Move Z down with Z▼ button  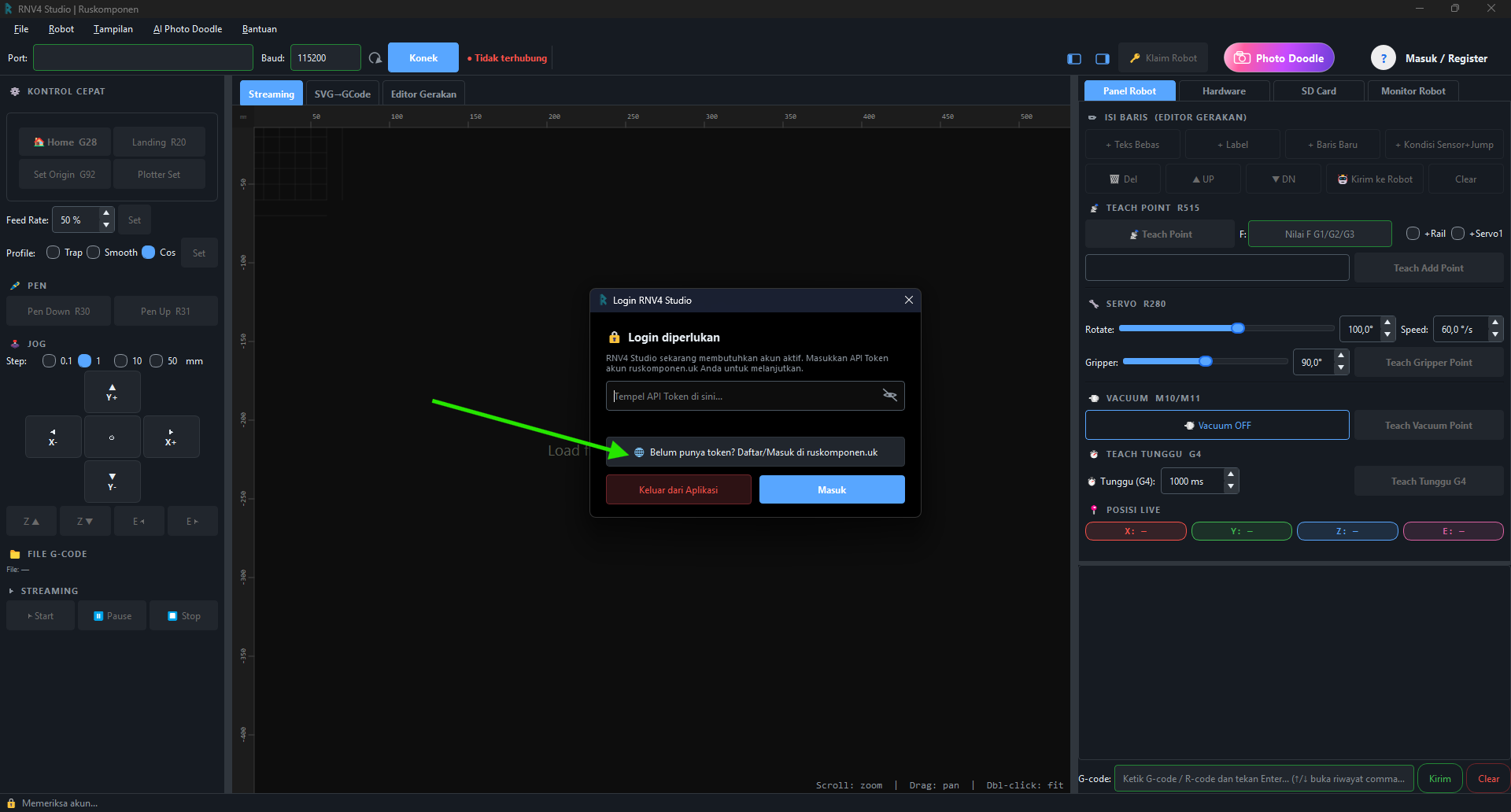point(85,521)
